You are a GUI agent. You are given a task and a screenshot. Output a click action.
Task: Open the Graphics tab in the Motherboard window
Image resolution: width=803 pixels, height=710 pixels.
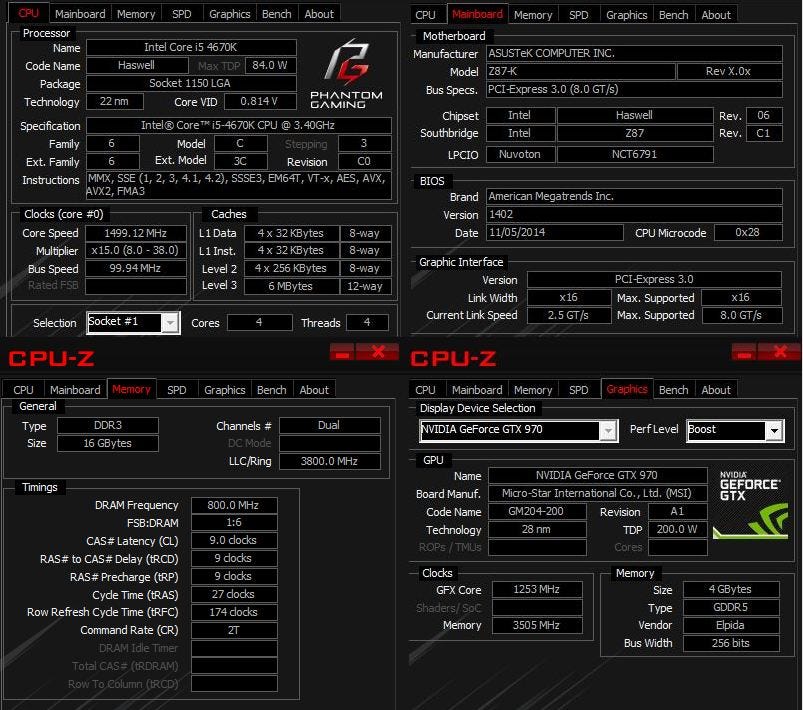626,15
